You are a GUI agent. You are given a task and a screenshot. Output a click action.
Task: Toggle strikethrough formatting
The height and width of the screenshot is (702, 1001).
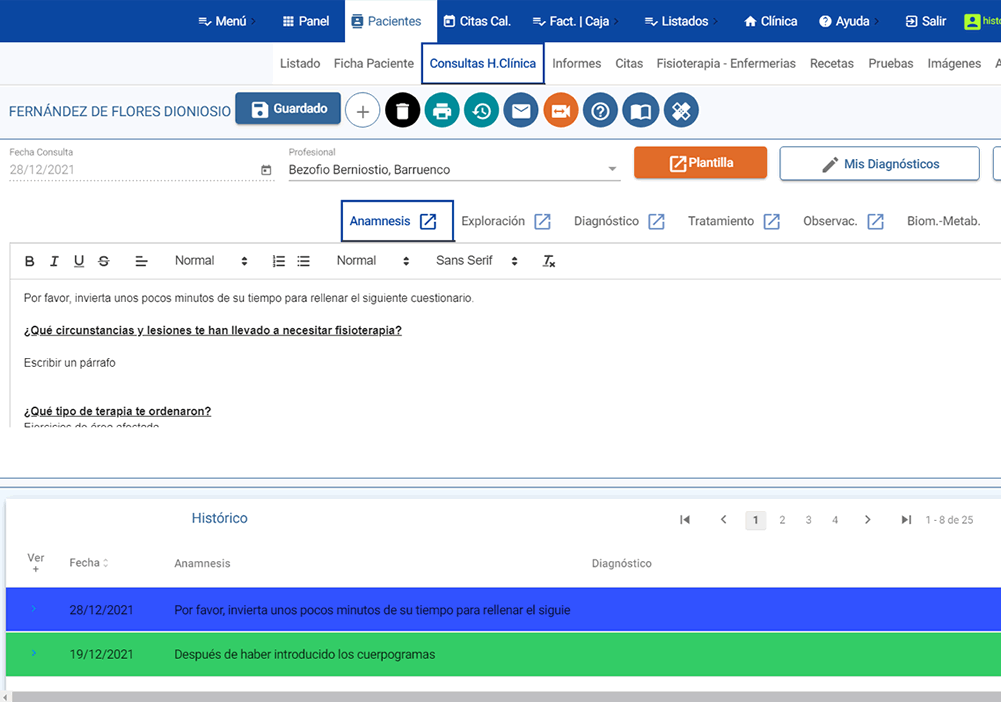pyautogui.click(x=104, y=261)
